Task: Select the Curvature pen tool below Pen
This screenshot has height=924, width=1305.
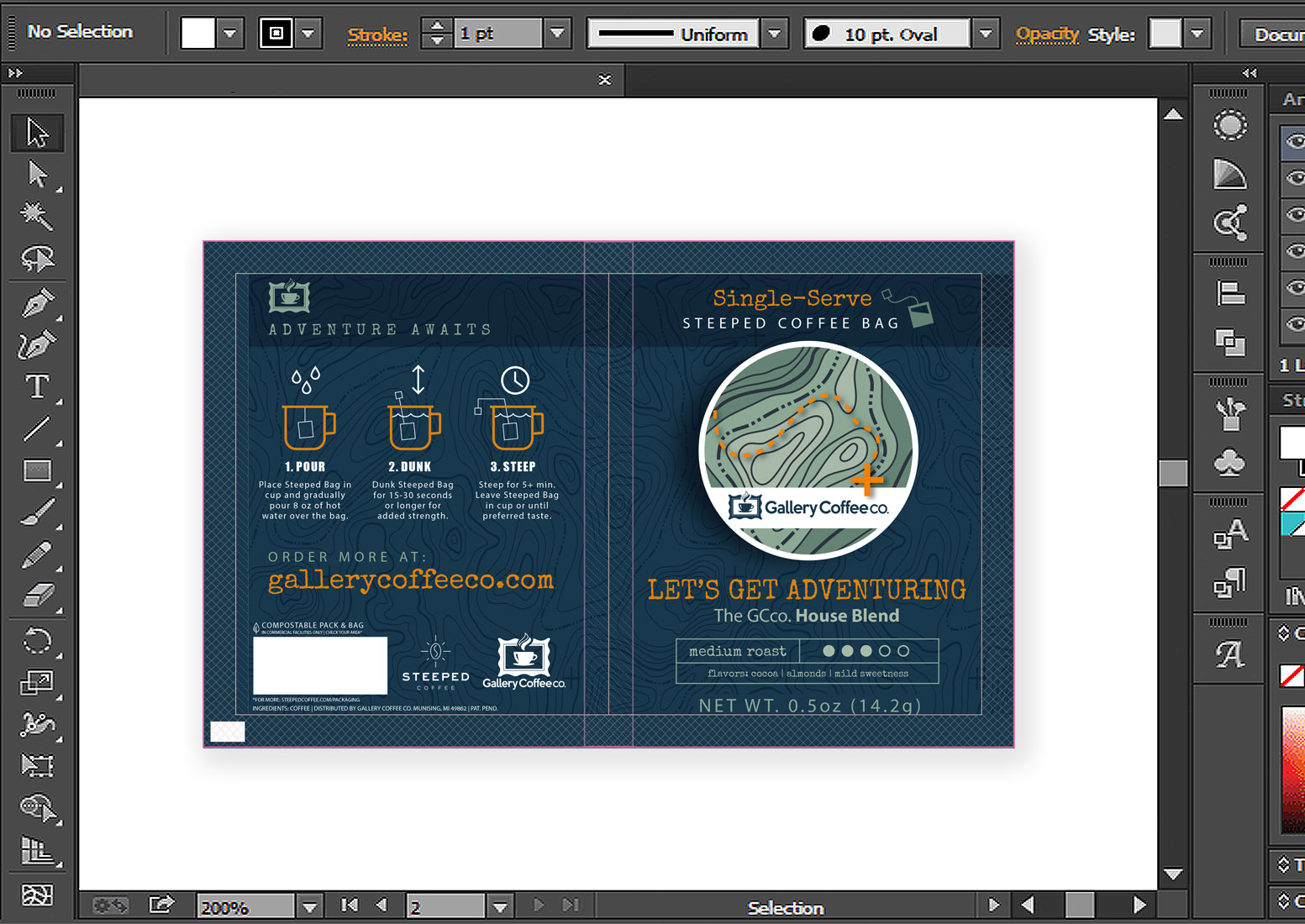Action: point(37,344)
